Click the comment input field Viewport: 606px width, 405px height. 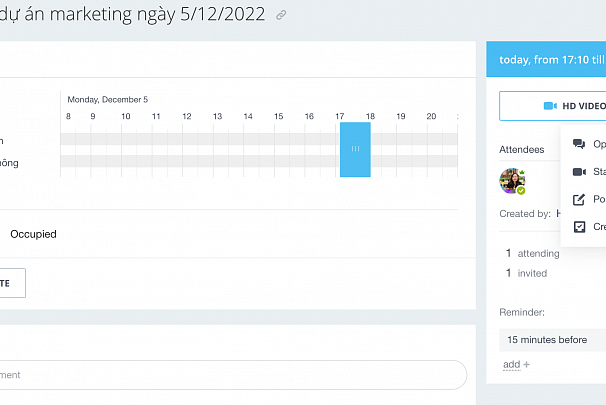(x=233, y=375)
